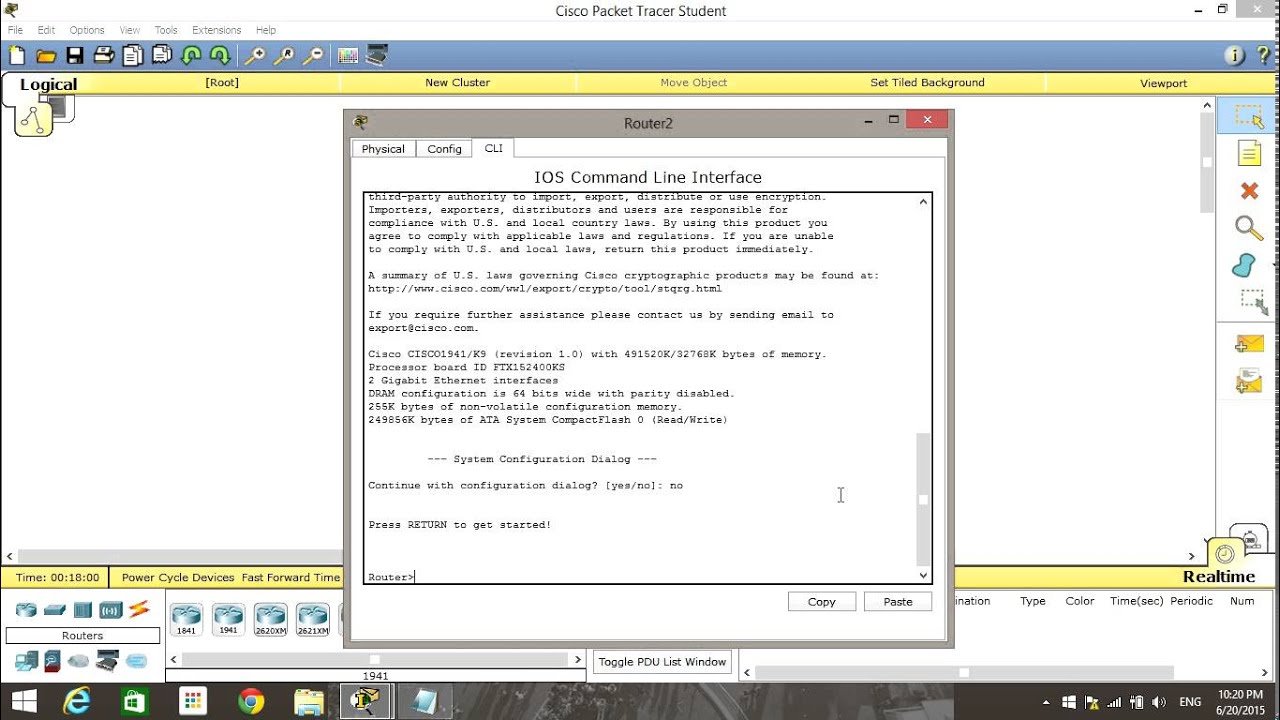Print using the printer toolbar icon
The width and height of the screenshot is (1280, 720).
click(104, 56)
